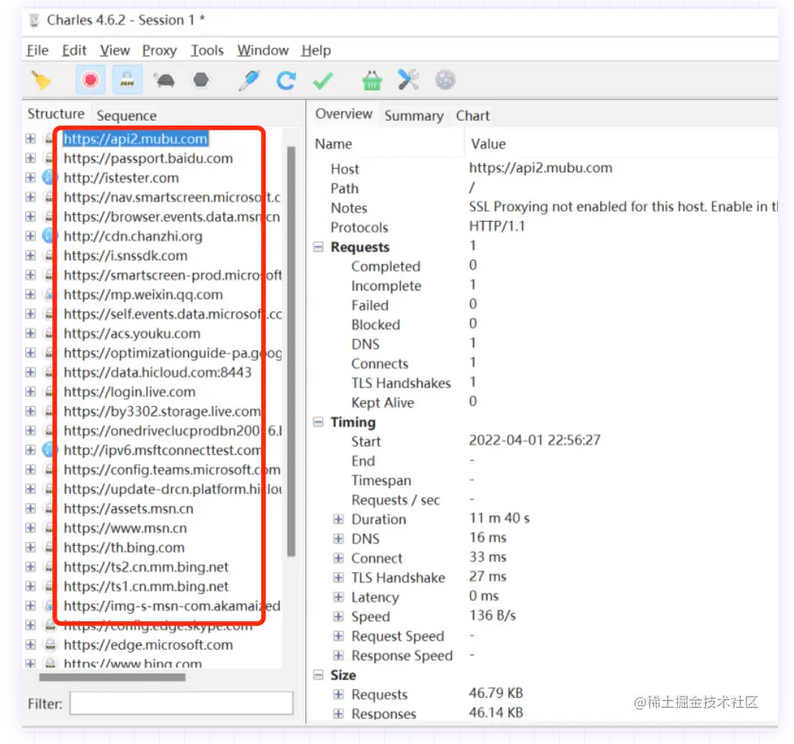This screenshot has width=794, height=744.
Task: Toggle breakpoints hexagon icon
Action: click(201, 80)
